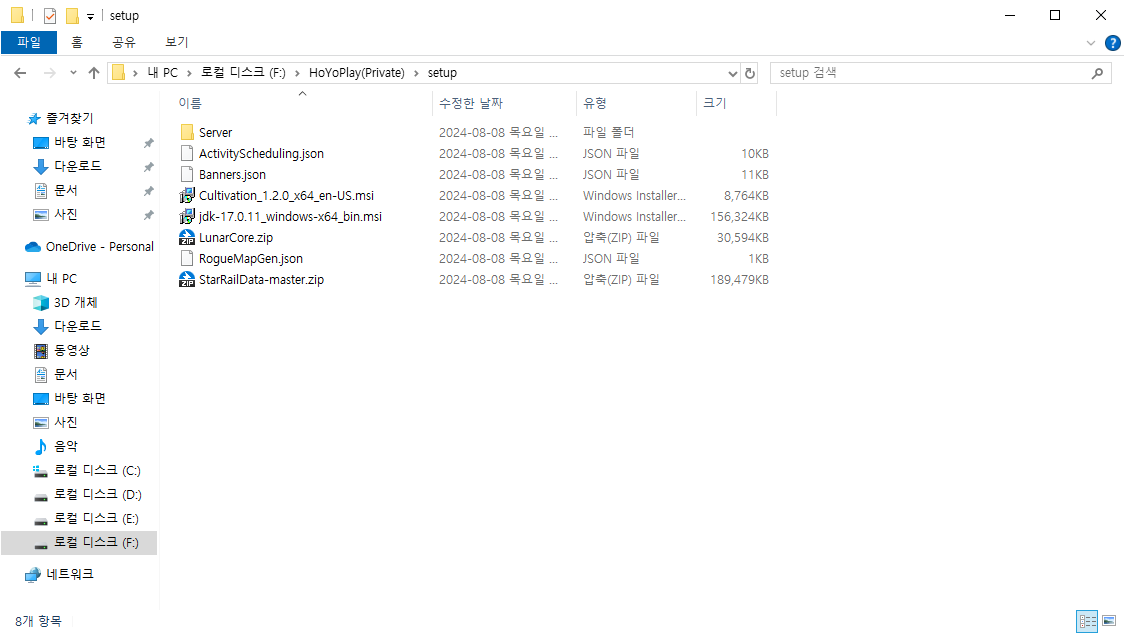This screenshot has width=1125, height=634.
Task: Open recent locations dropdown arrow
Action: [x=73, y=72]
